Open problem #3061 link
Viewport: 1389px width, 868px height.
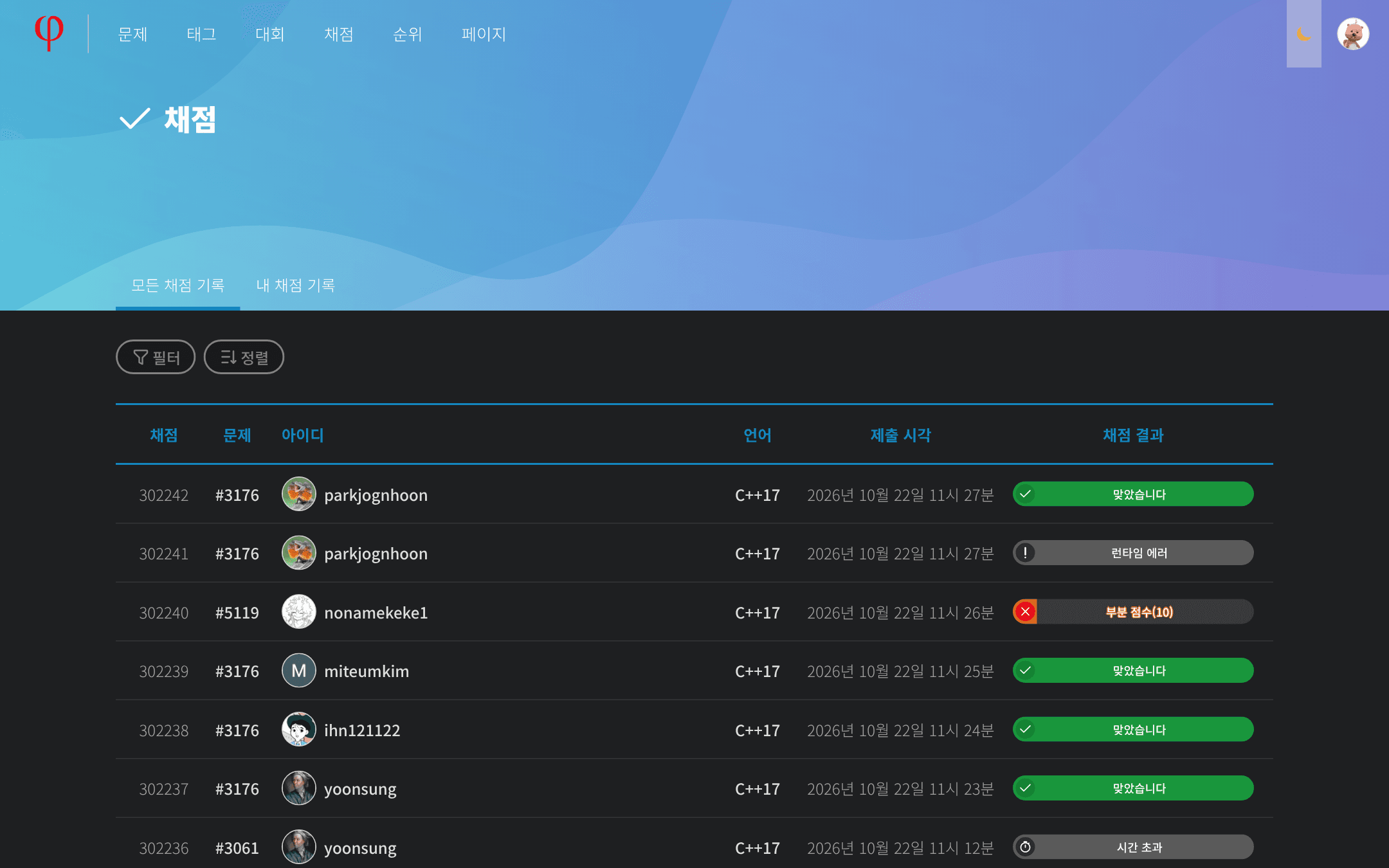tap(237, 848)
